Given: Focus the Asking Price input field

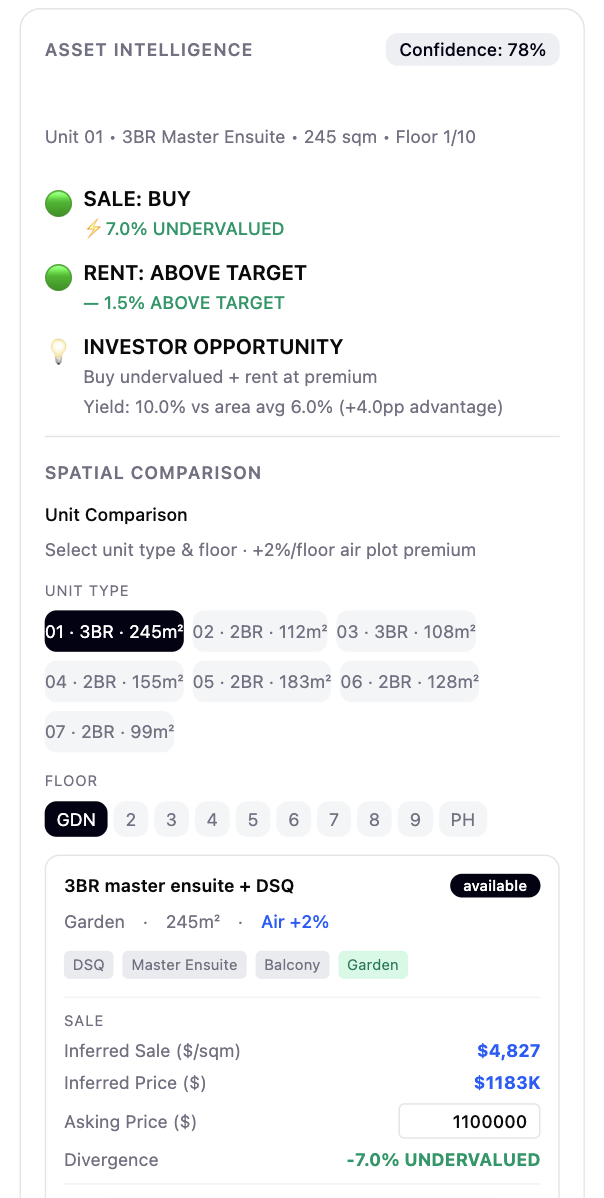Looking at the screenshot, I should 469,1122.
